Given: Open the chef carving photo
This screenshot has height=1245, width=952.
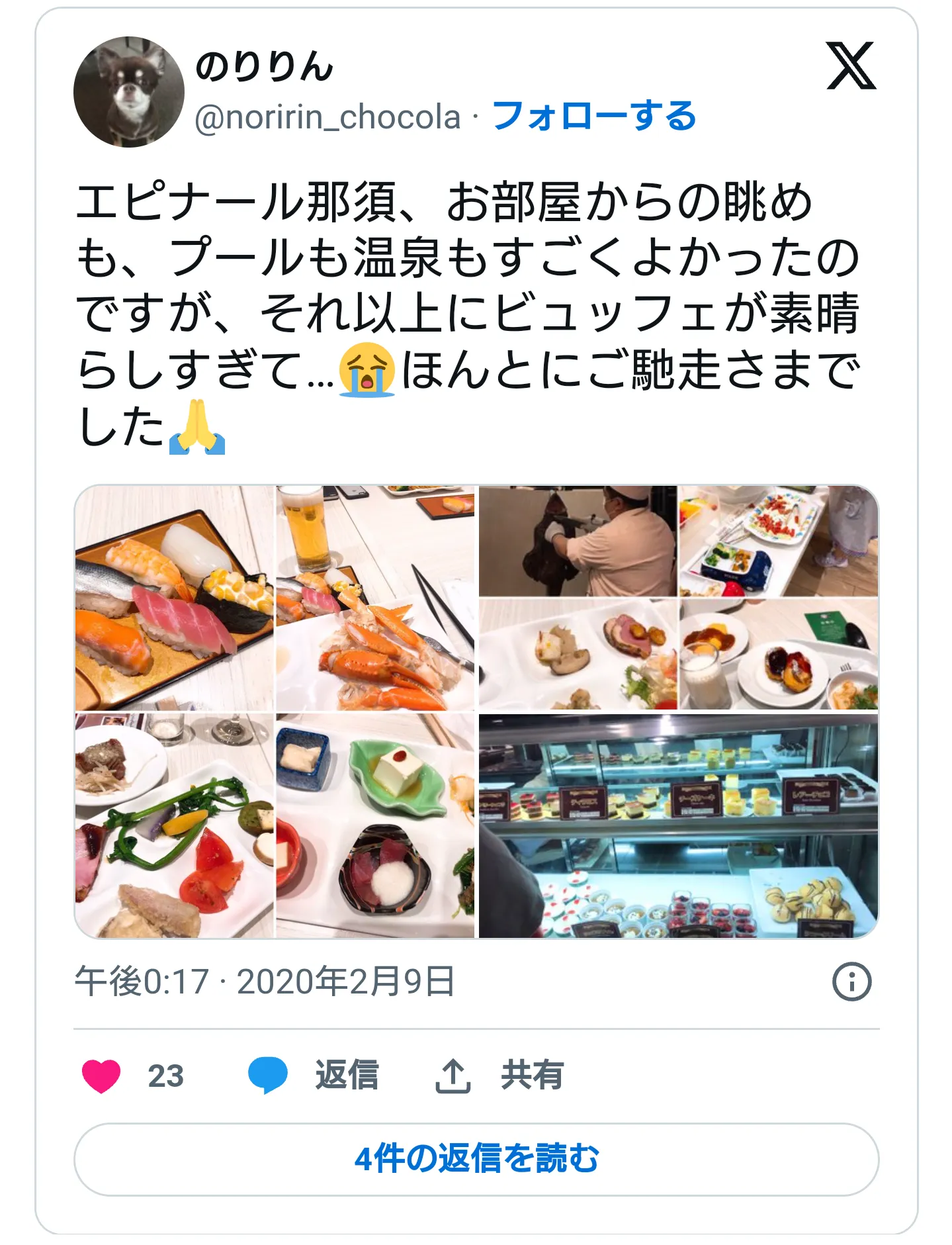Looking at the screenshot, I should [578, 541].
